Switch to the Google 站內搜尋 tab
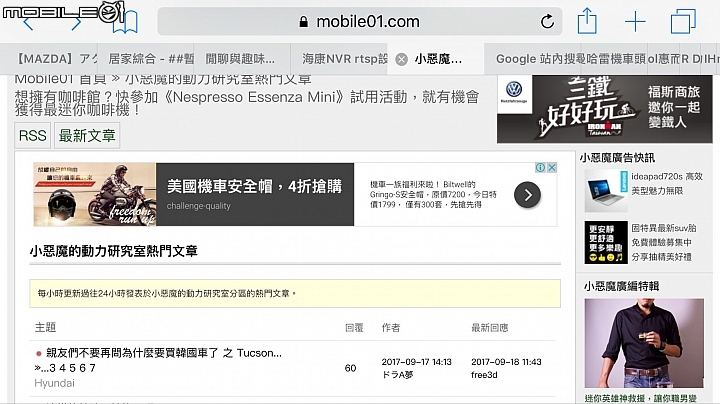720x404 pixels. 535,59
